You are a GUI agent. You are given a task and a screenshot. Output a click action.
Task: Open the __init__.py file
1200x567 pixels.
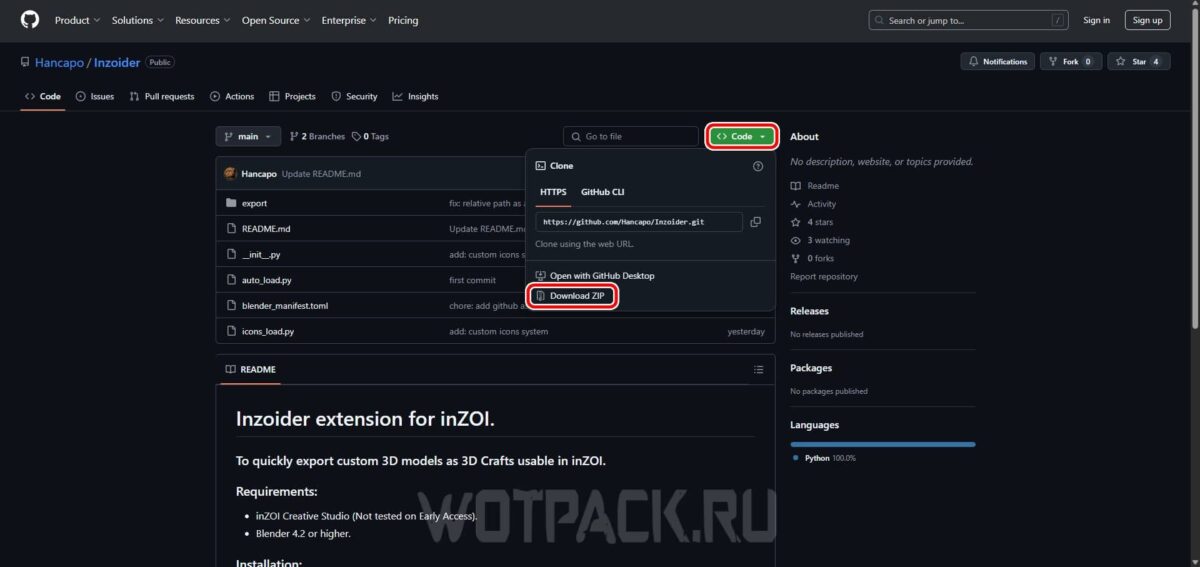[261, 254]
